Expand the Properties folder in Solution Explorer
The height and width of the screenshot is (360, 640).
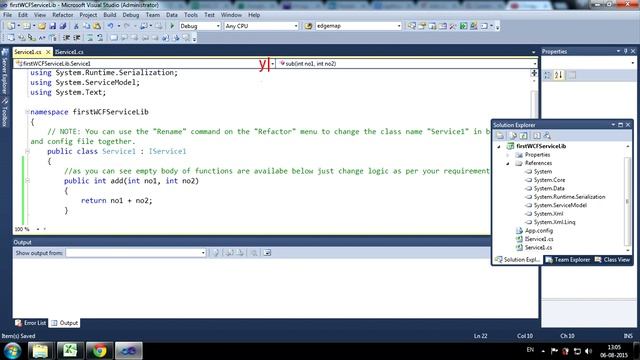[508, 155]
